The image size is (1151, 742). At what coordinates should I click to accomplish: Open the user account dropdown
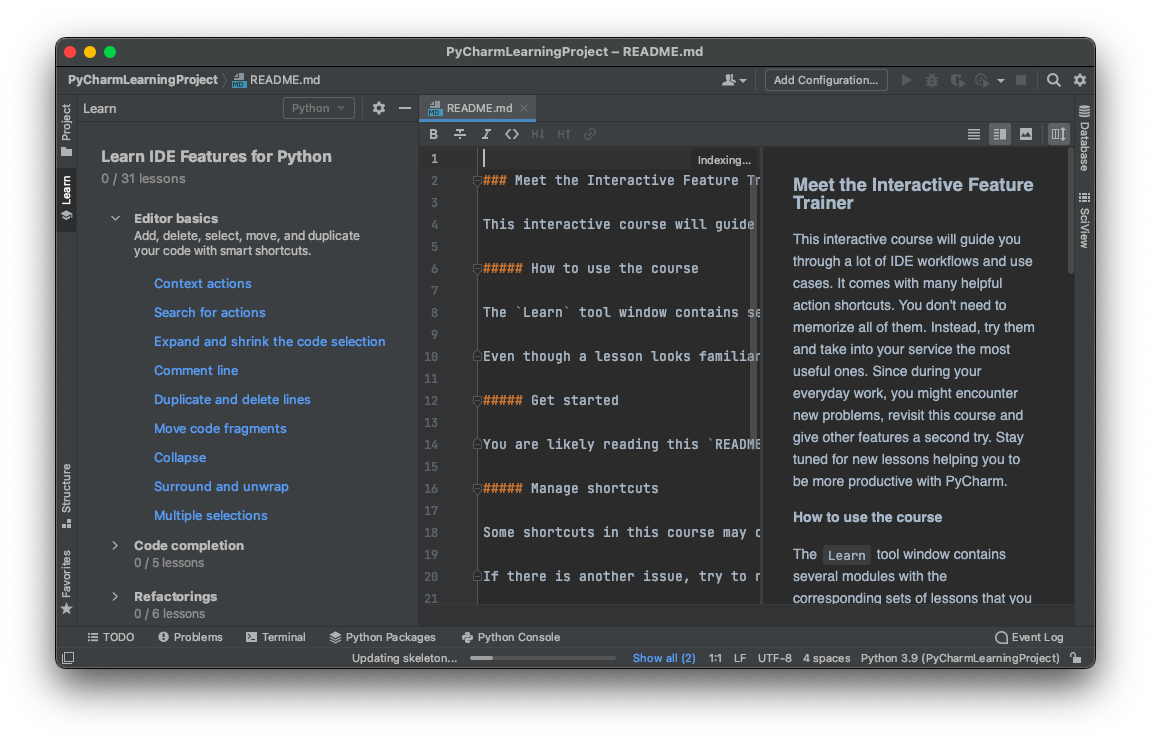pyautogui.click(x=733, y=80)
